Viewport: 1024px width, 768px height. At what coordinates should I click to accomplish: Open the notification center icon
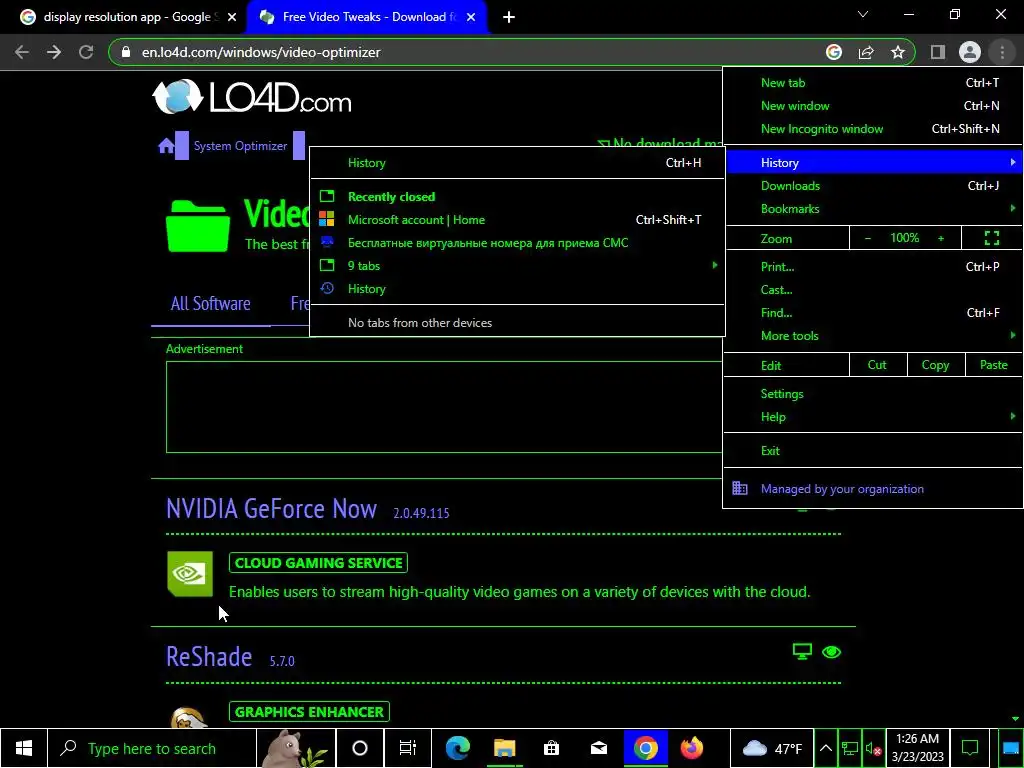[x=970, y=748]
